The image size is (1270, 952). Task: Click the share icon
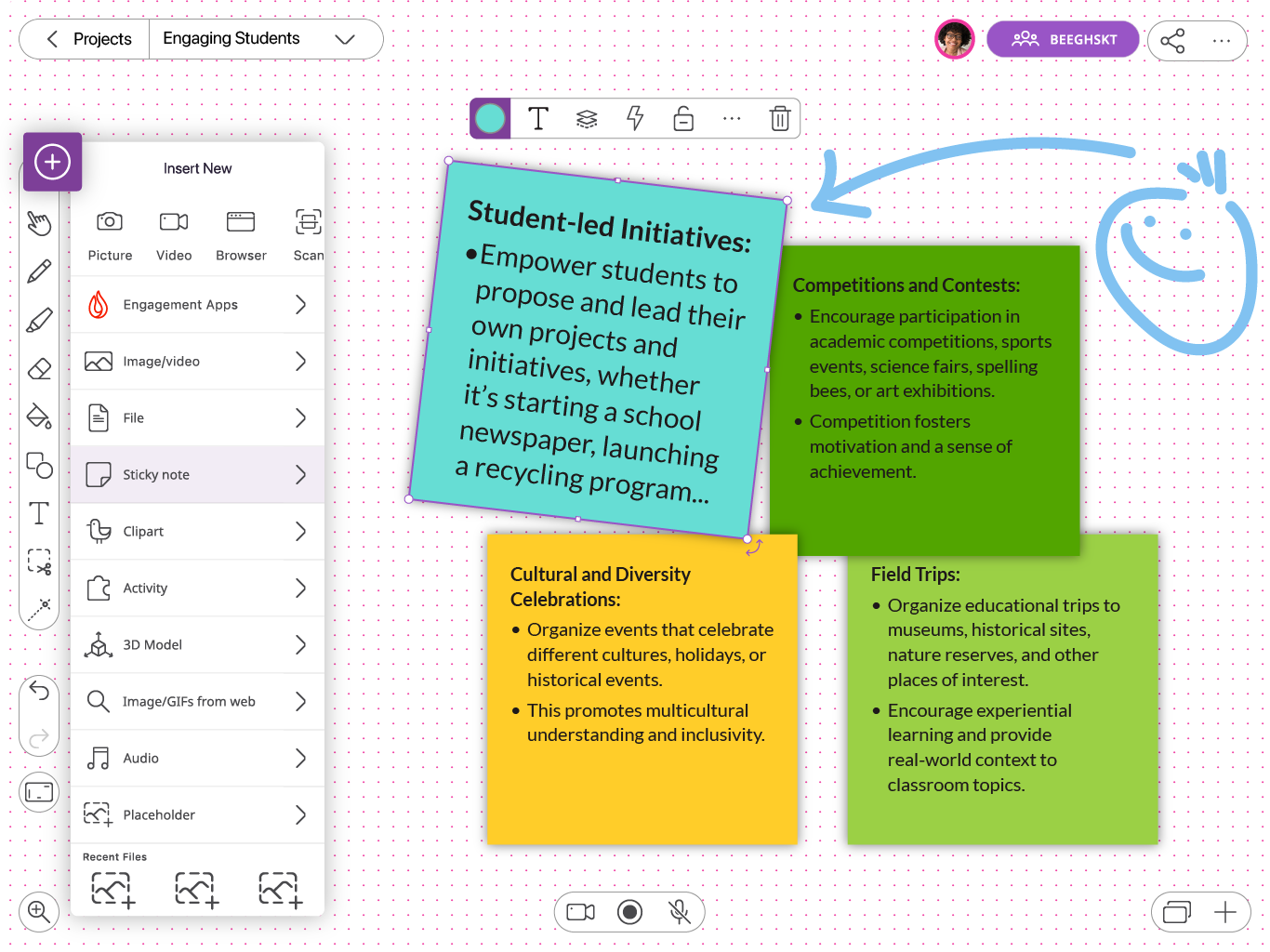(1172, 41)
